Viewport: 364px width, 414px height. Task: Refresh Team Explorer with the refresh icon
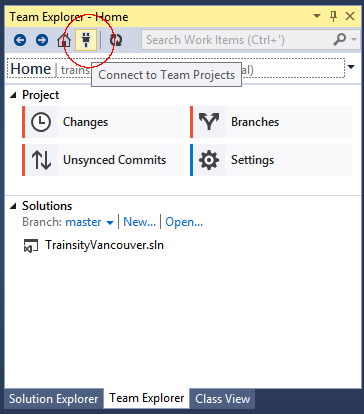tap(116, 40)
